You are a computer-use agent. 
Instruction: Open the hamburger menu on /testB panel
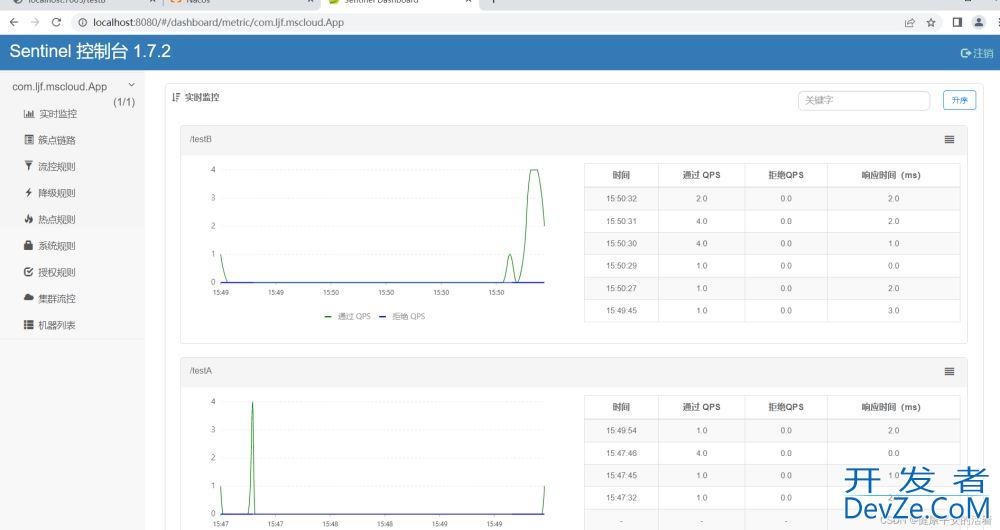950,140
